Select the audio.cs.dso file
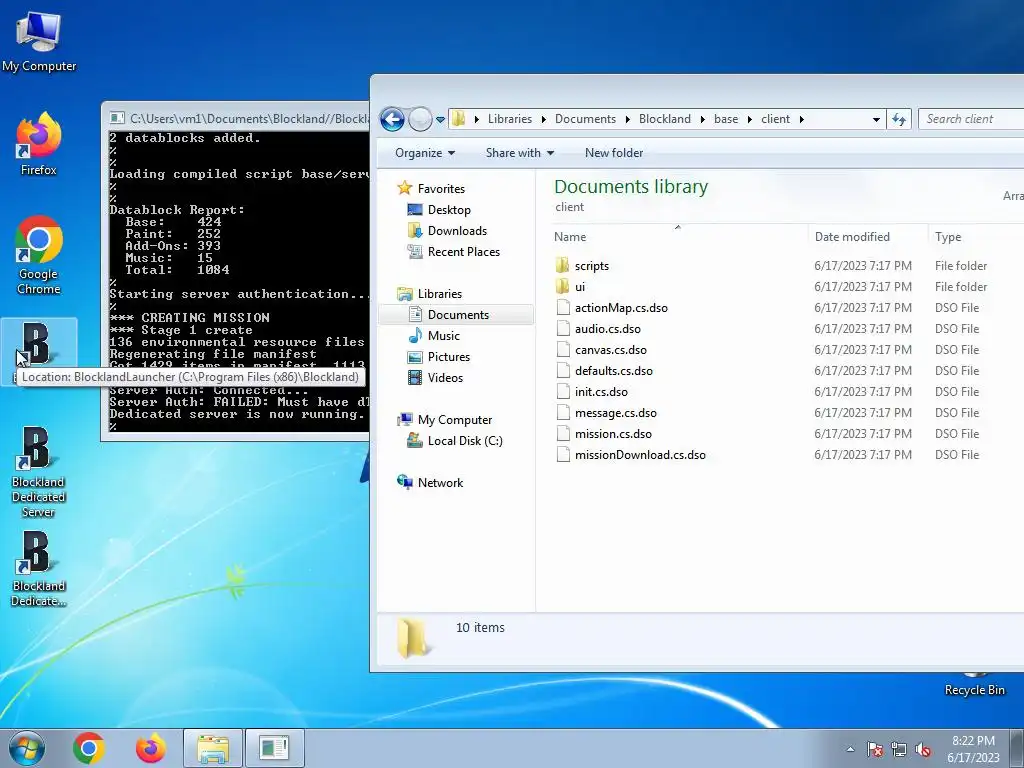 click(x=607, y=328)
